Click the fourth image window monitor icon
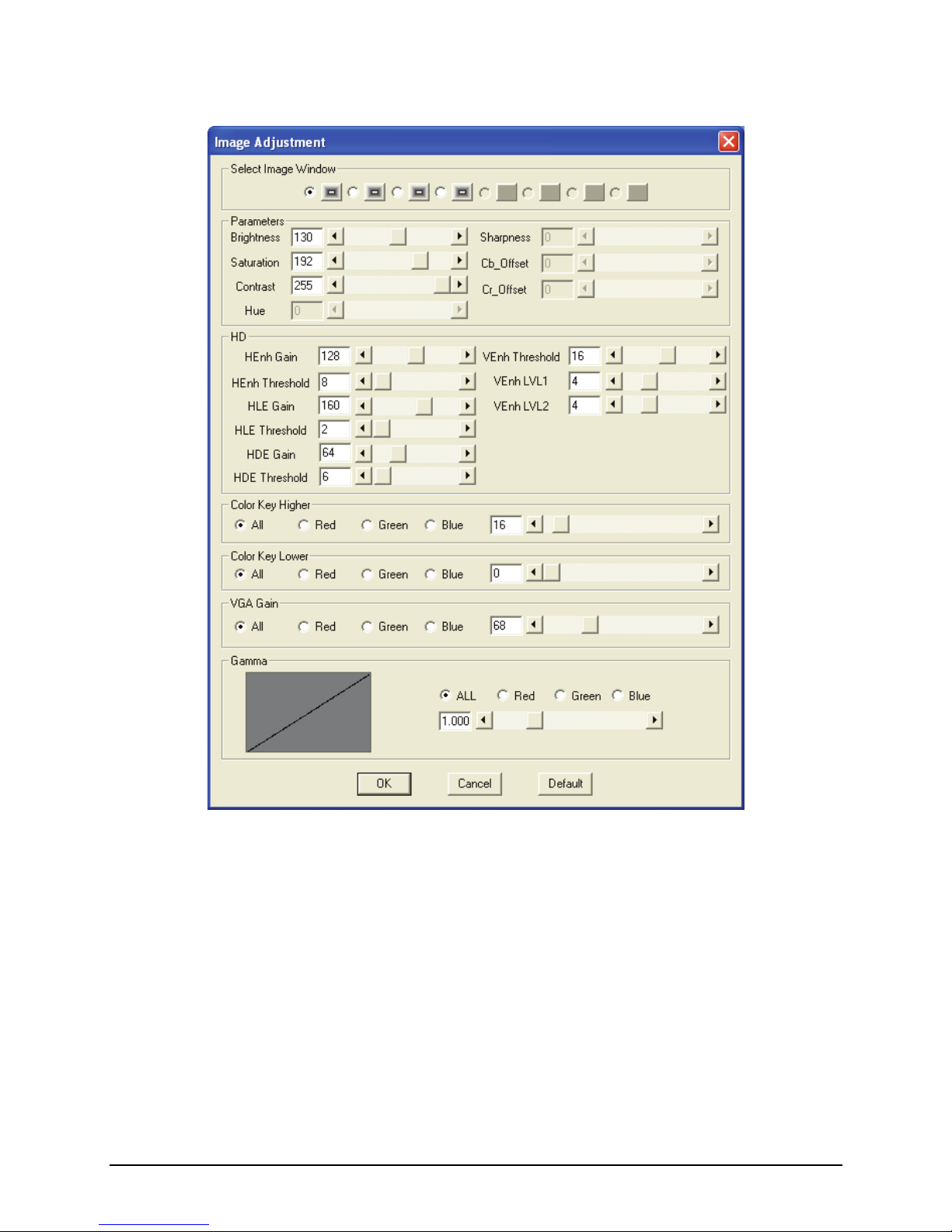This screenshot has height=1232, width=952. click(x=462, y=192)
